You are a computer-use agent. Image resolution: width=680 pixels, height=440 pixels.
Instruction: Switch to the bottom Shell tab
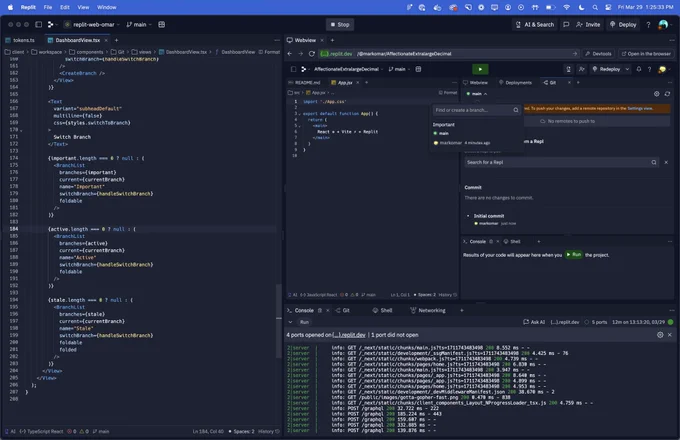(382, 310)
